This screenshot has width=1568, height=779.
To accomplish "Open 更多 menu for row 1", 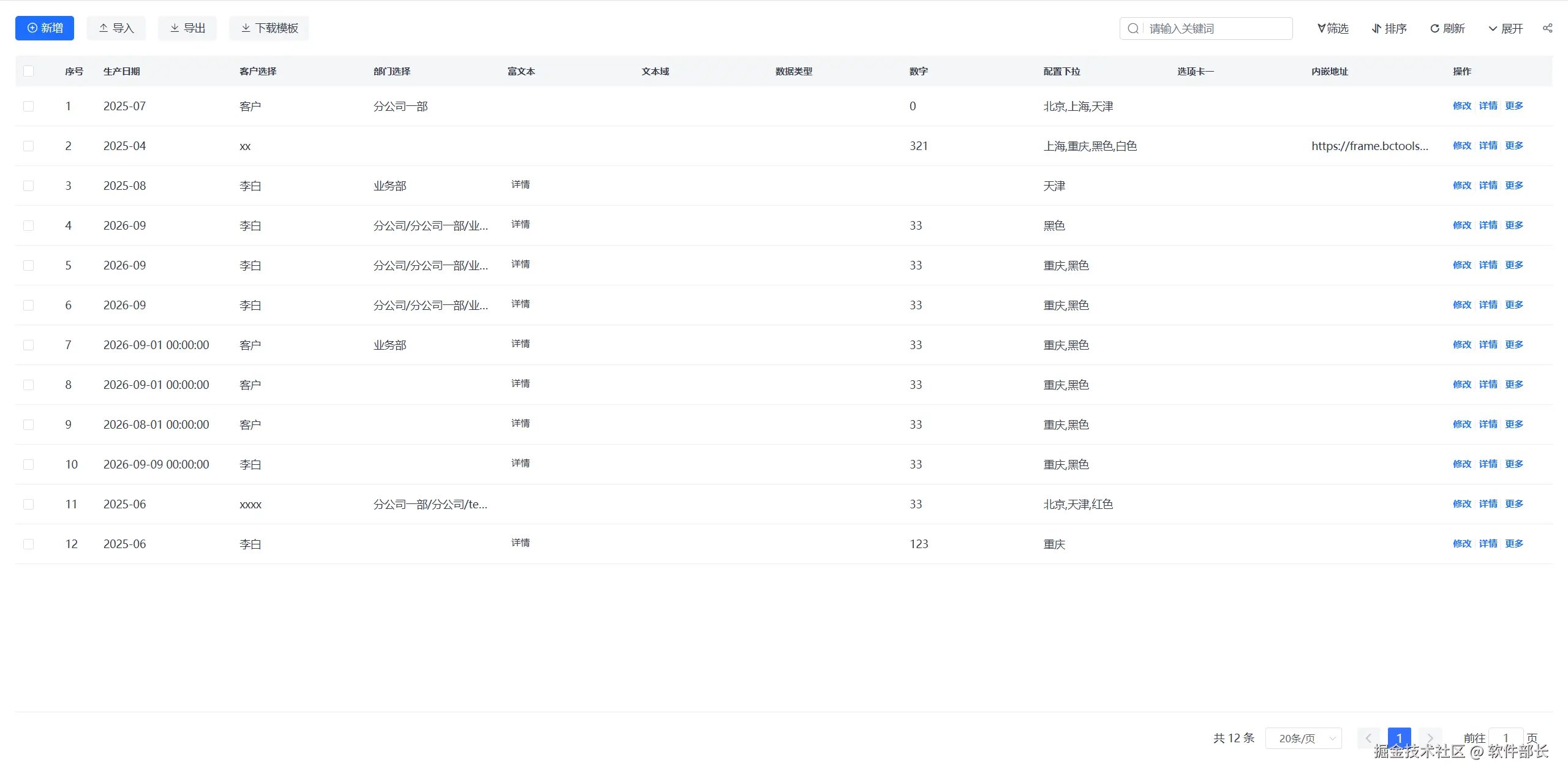I will [1513, 106].
